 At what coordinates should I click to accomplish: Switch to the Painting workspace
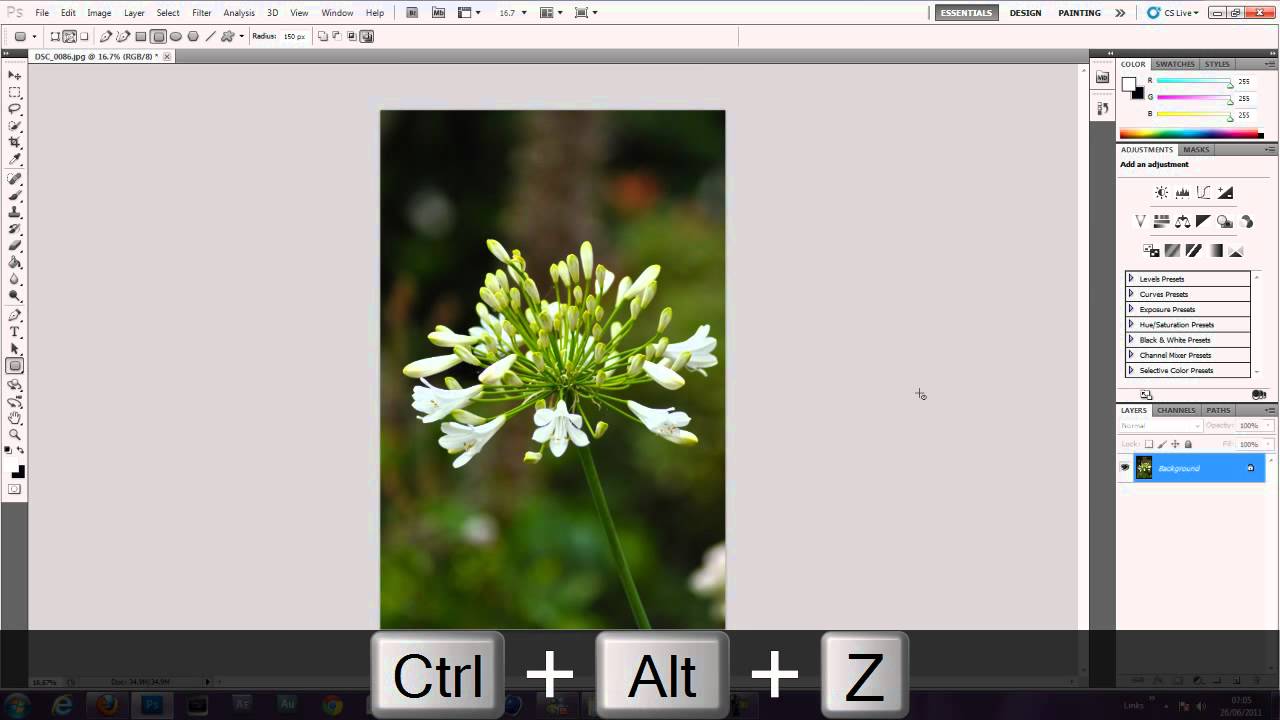pos(1079,13)
